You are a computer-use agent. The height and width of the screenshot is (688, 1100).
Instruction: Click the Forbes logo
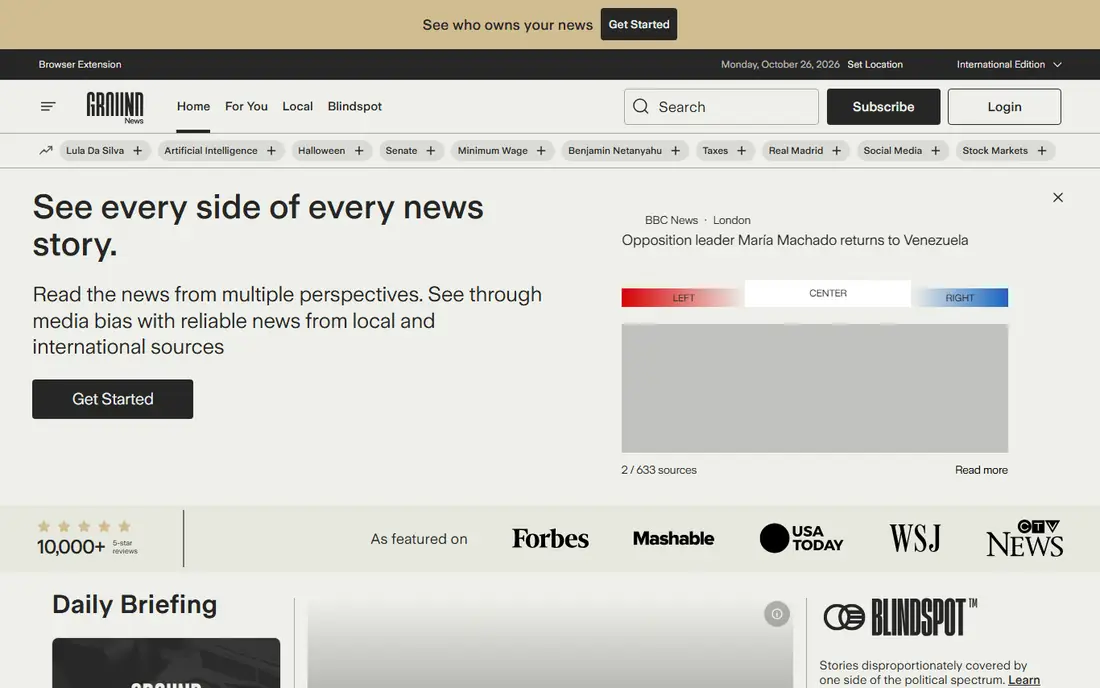tap(550, 539)
